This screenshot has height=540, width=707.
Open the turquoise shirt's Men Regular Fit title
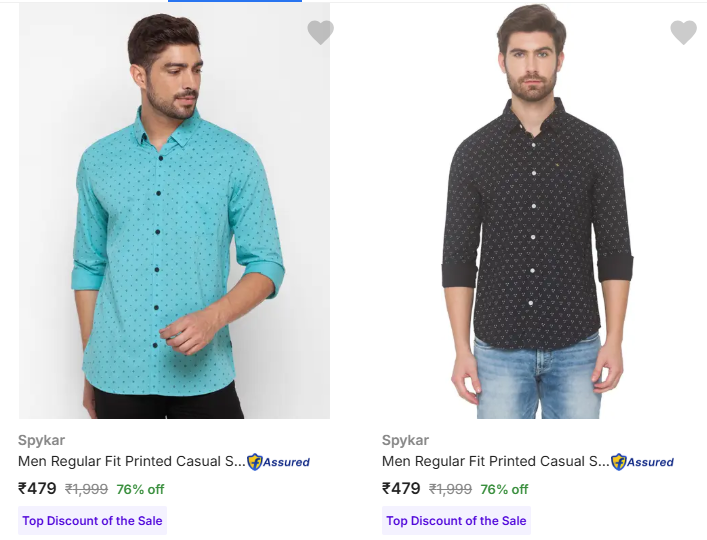click(131, 462)
